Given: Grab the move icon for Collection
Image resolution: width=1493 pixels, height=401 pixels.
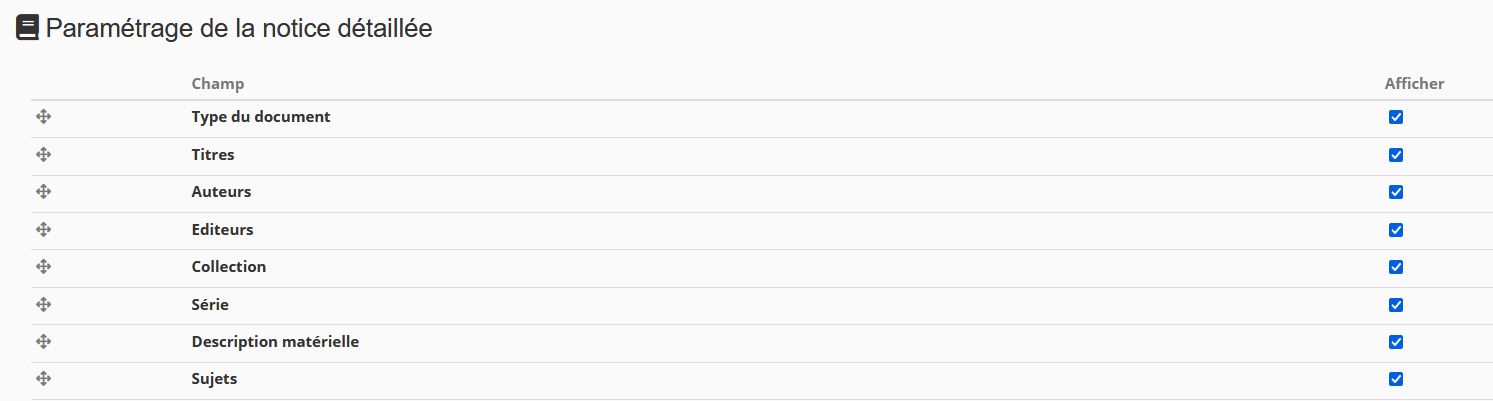Looking at the screenshot, I should click(x=43, y=267).
